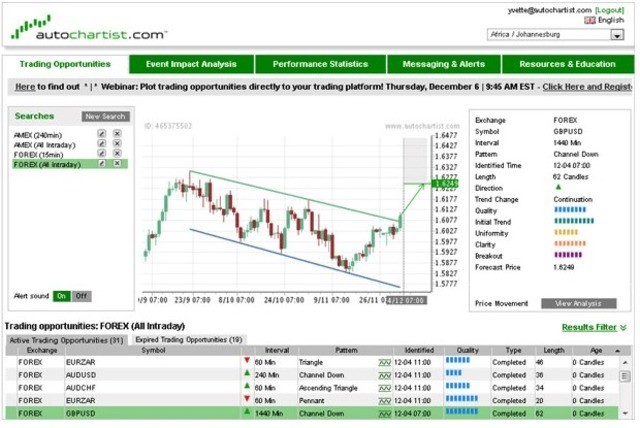The height and width of the screenshot is (428, 640).
Task: Expand the Results Filter
Action: (594, 327)
